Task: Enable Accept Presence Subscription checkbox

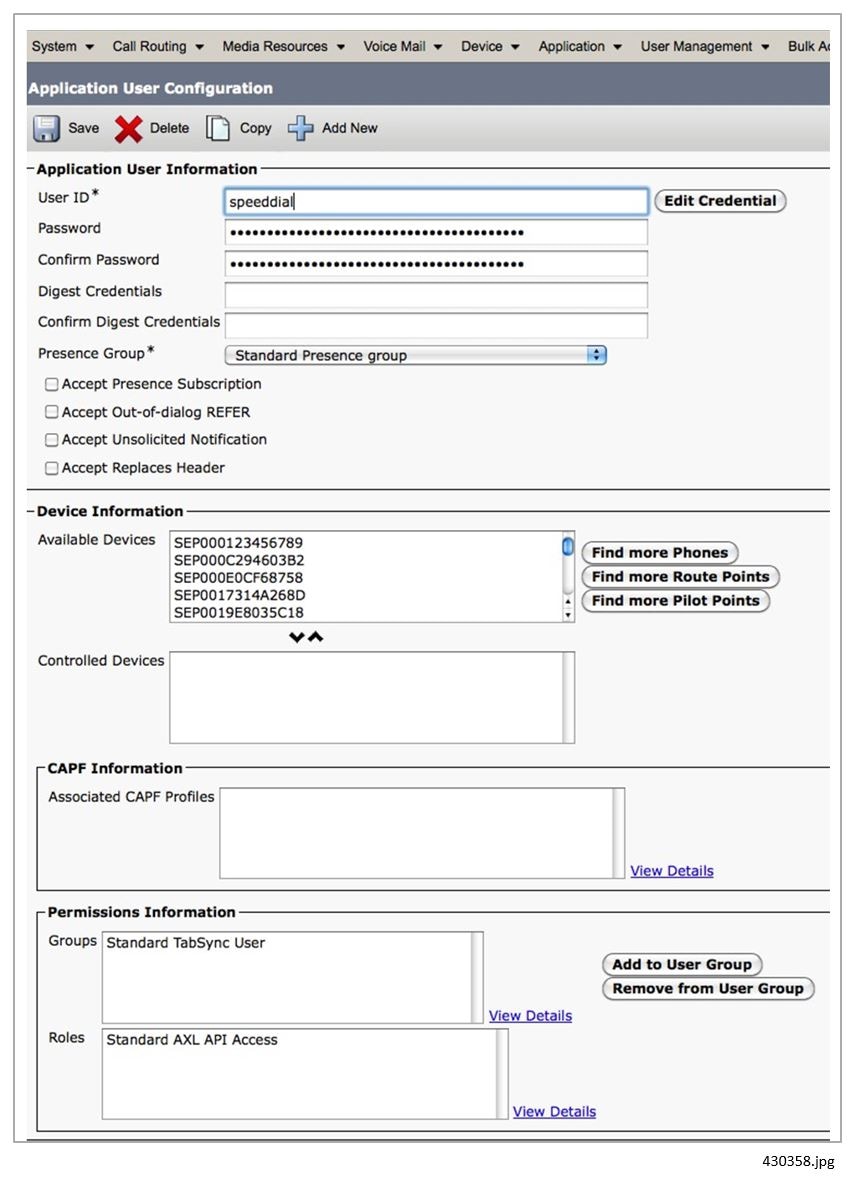Action: tap(52, 385)
